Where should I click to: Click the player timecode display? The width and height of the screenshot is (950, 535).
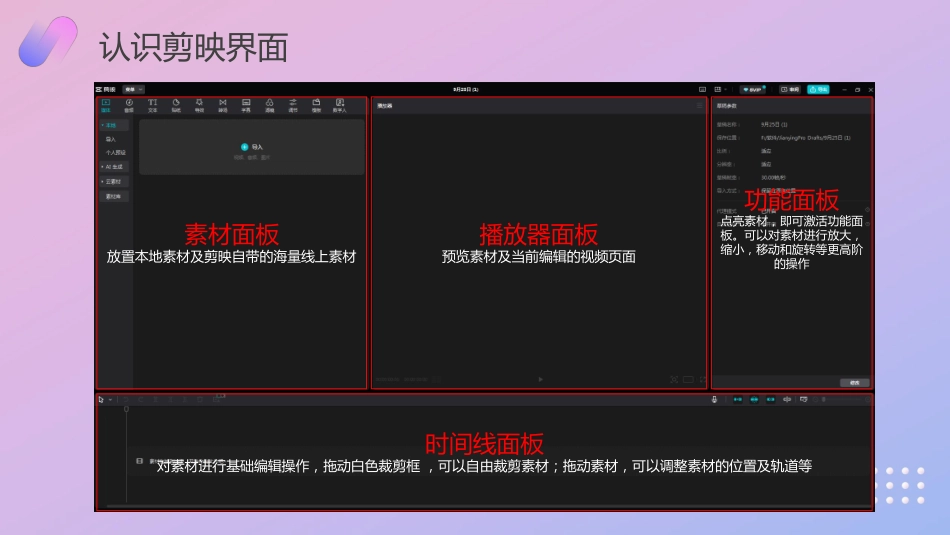click(402, 379)
